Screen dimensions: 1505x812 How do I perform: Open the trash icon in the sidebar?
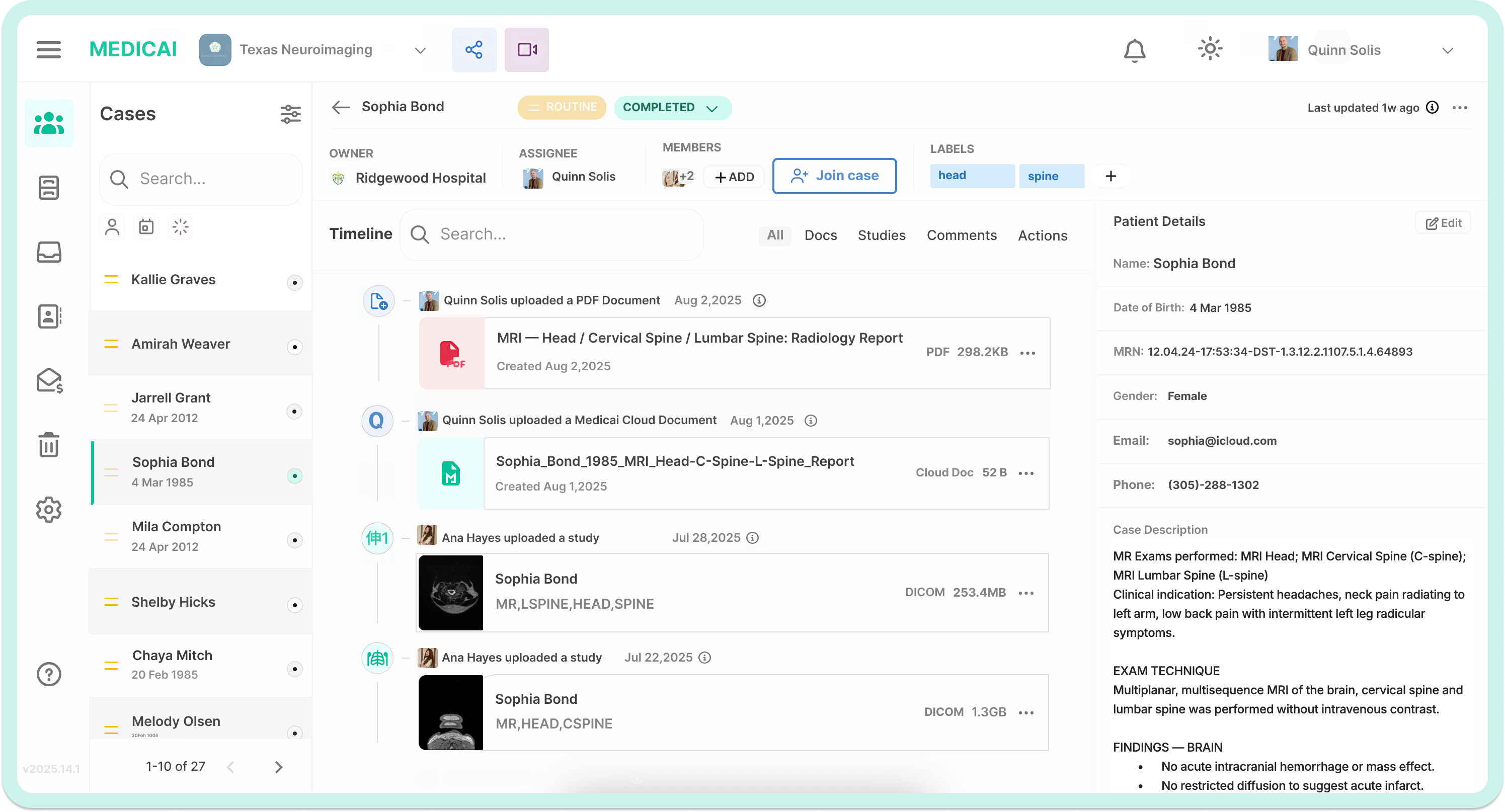click(x=48, y=445)
